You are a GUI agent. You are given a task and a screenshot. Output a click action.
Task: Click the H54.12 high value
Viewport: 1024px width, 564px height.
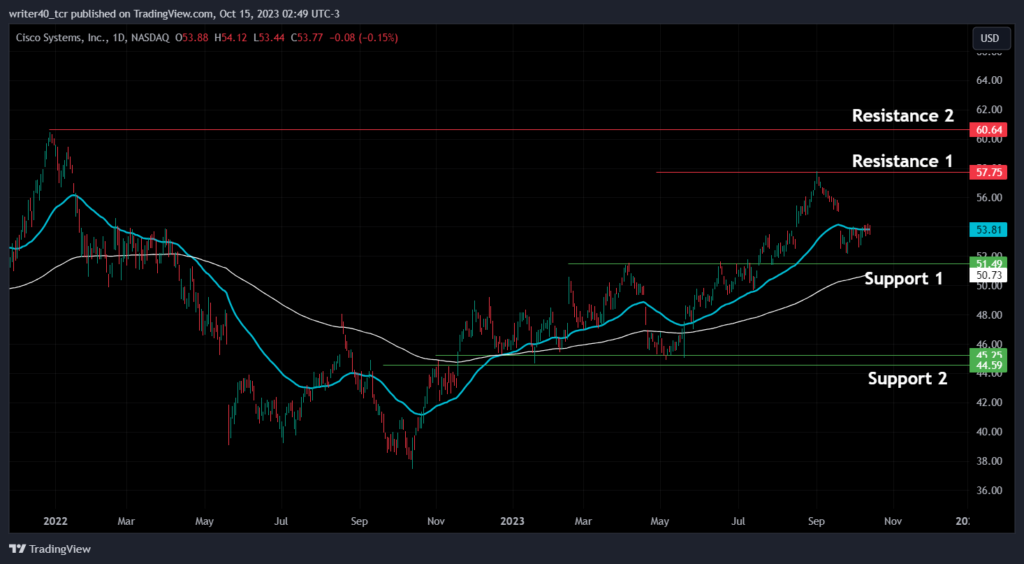tap(230, 38)
